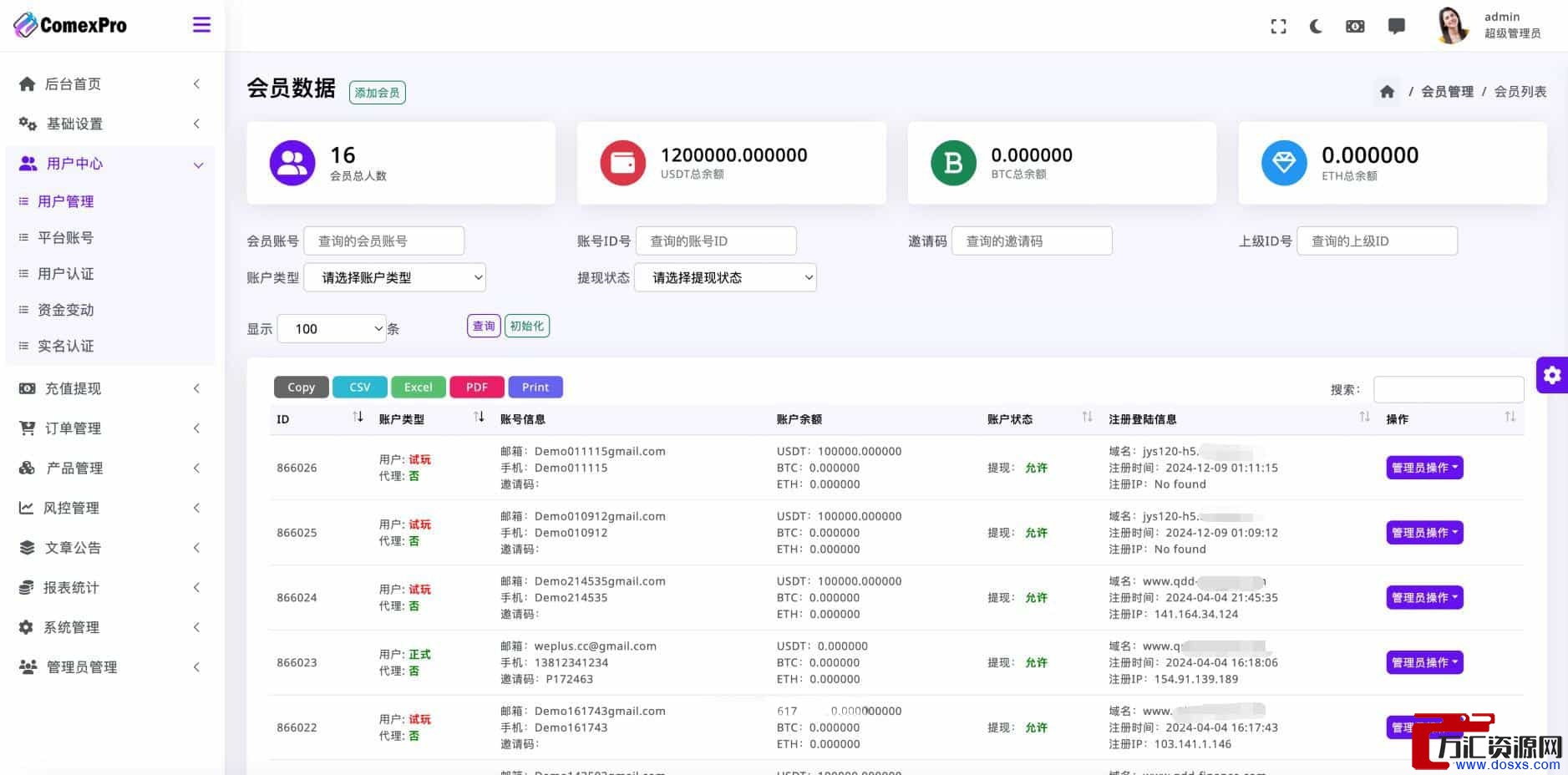Expand the 订单管理 sidebar menu

click(x=110, y=428)
